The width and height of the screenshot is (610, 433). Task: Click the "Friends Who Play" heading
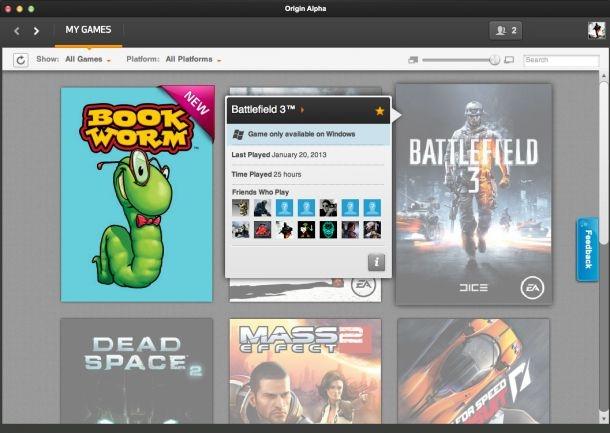(x=260, y=192)
